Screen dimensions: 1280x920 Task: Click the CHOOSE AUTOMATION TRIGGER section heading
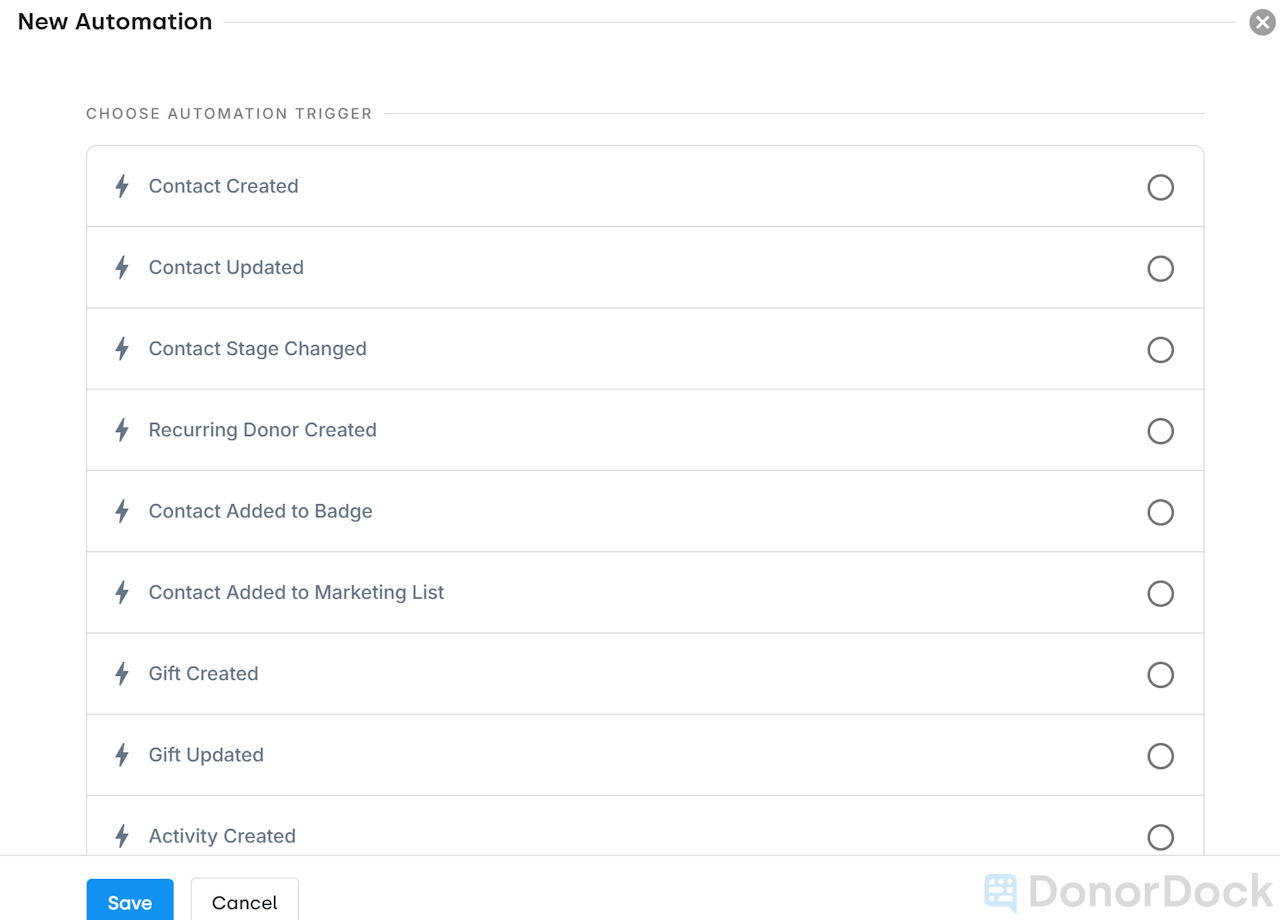pyautogui.click(x=229, y=113)
